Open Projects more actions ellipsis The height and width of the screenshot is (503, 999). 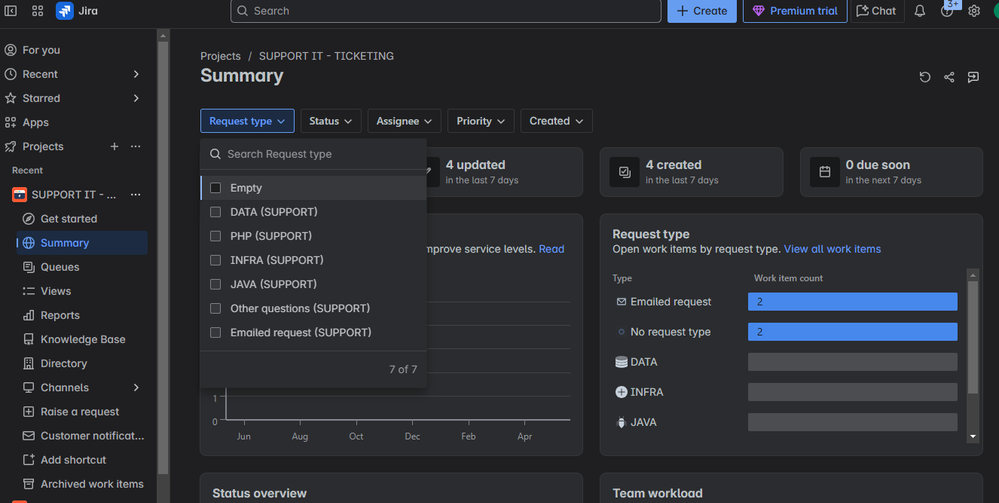click(x=136, y=147)
